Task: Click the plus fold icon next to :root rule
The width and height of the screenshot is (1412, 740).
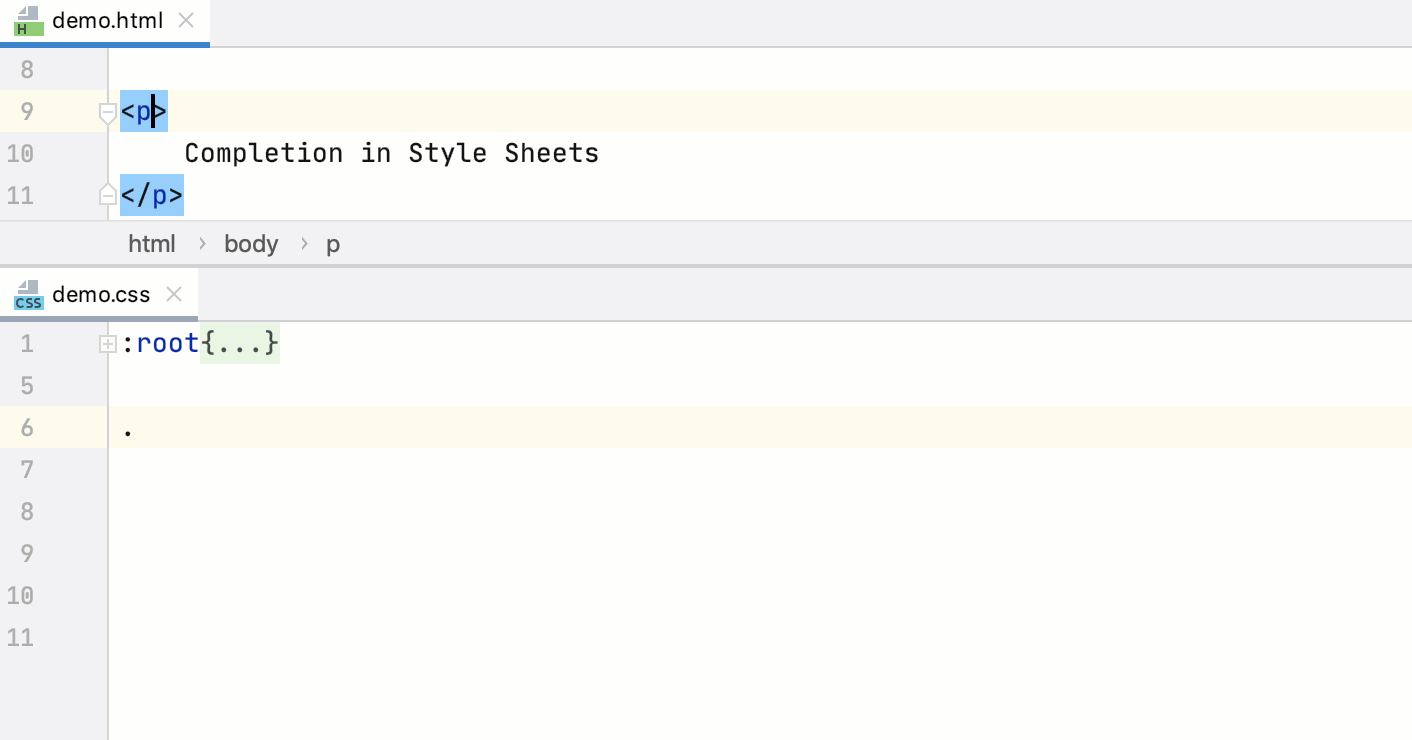Action: tap(107, 343)
